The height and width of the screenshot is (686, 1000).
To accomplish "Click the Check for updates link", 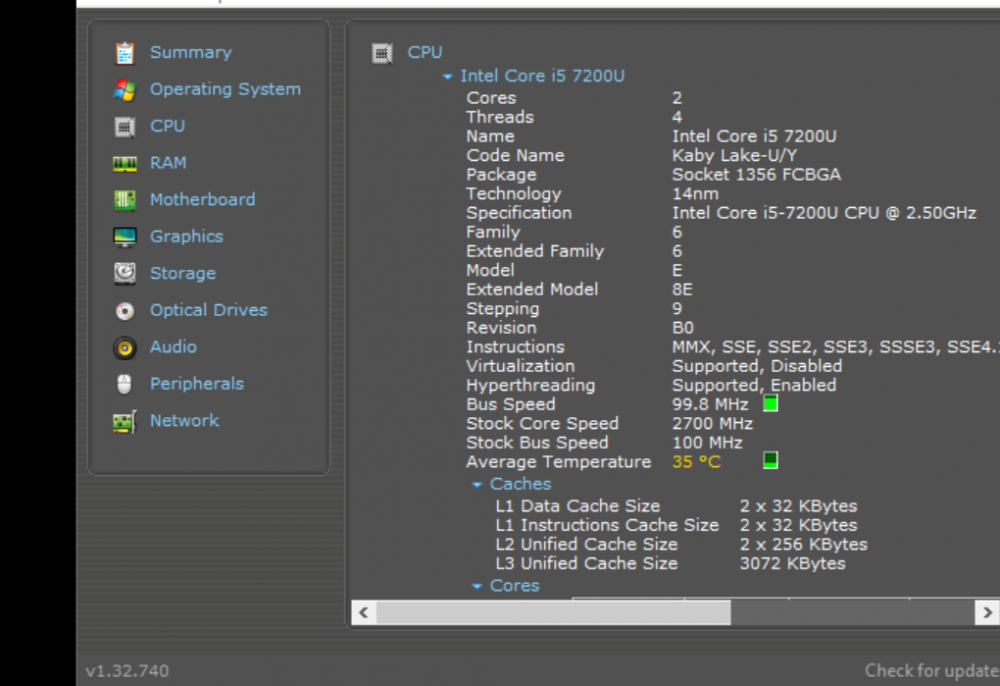I will [x=931, y=670].
